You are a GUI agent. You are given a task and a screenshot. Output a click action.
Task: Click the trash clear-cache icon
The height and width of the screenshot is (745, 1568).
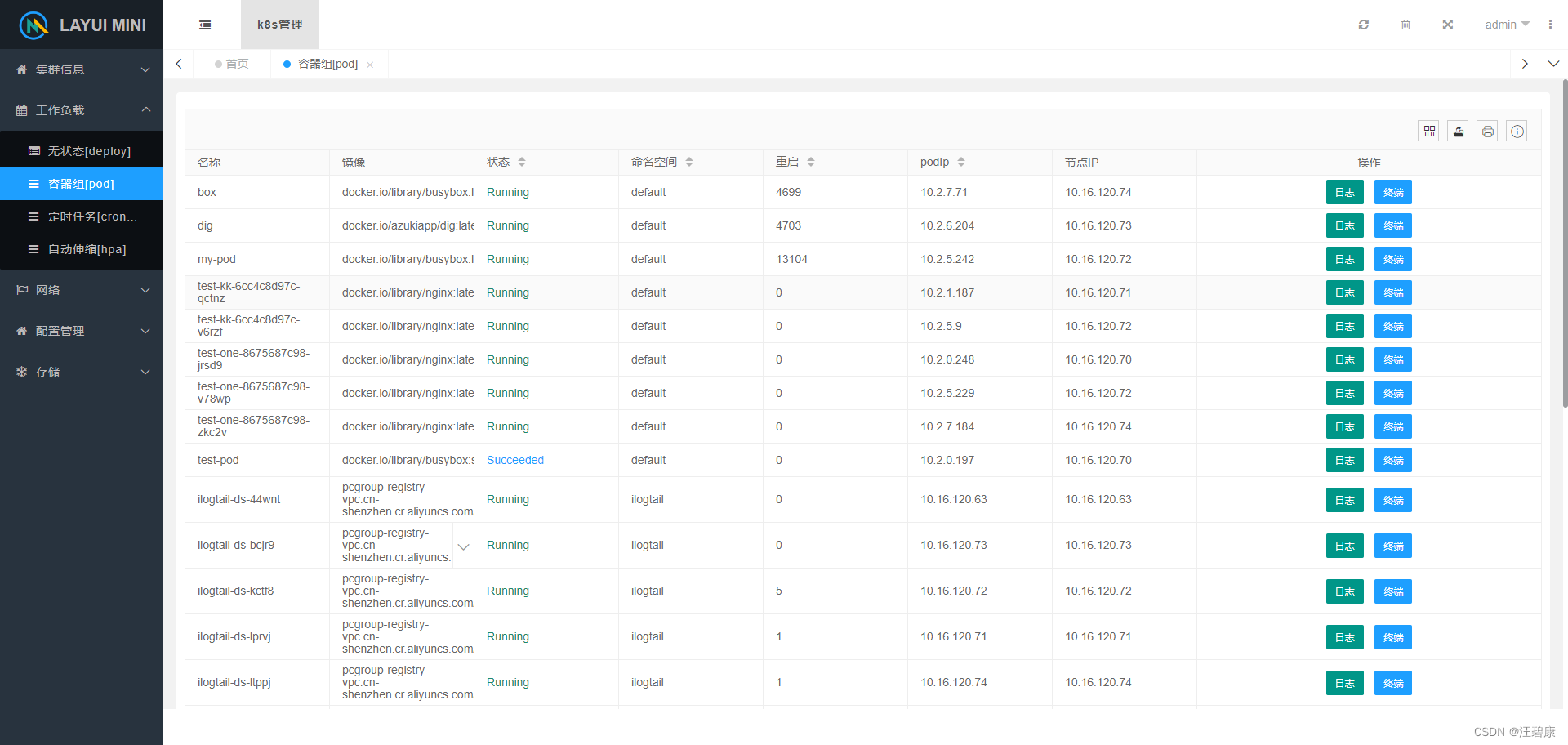click(x=1405, y=25)
